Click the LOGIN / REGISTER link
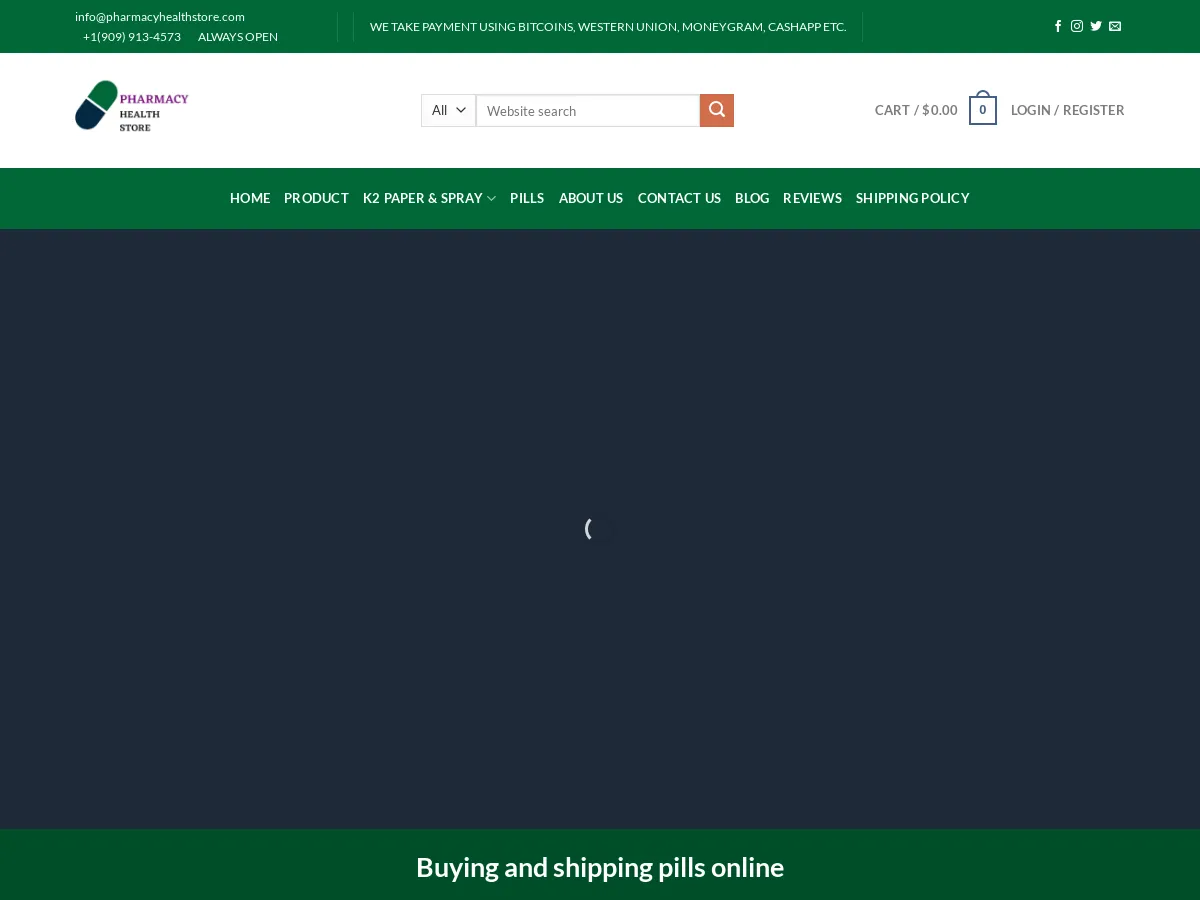Viewport: 1200px width, 900px height. pyautogui.click(x=1067, y=110)
